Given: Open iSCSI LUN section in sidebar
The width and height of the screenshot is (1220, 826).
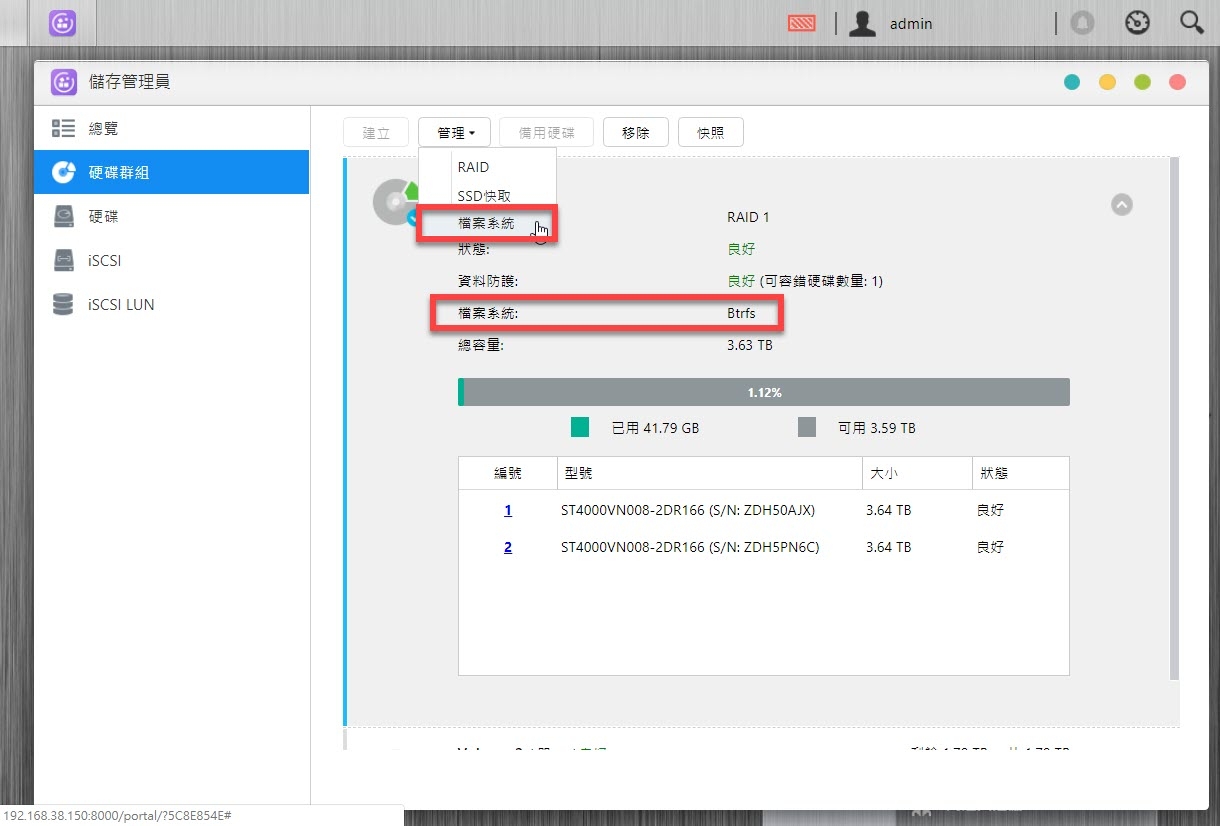Looking at the screenshot, I should pyautogui.click(x=172, y=304).
